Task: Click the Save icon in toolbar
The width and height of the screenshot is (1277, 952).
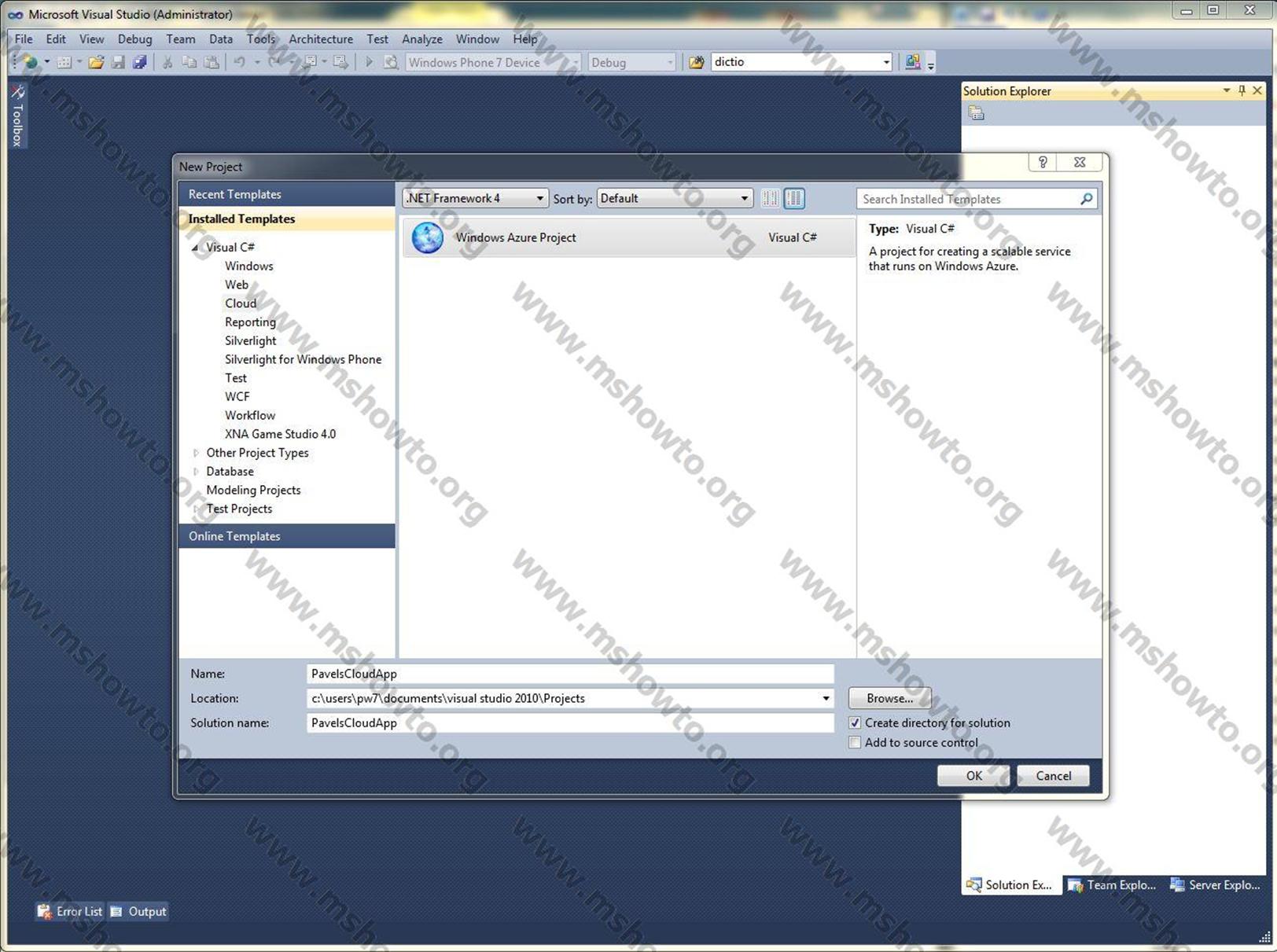Action: pyautogui.click(x=118, y=62)
